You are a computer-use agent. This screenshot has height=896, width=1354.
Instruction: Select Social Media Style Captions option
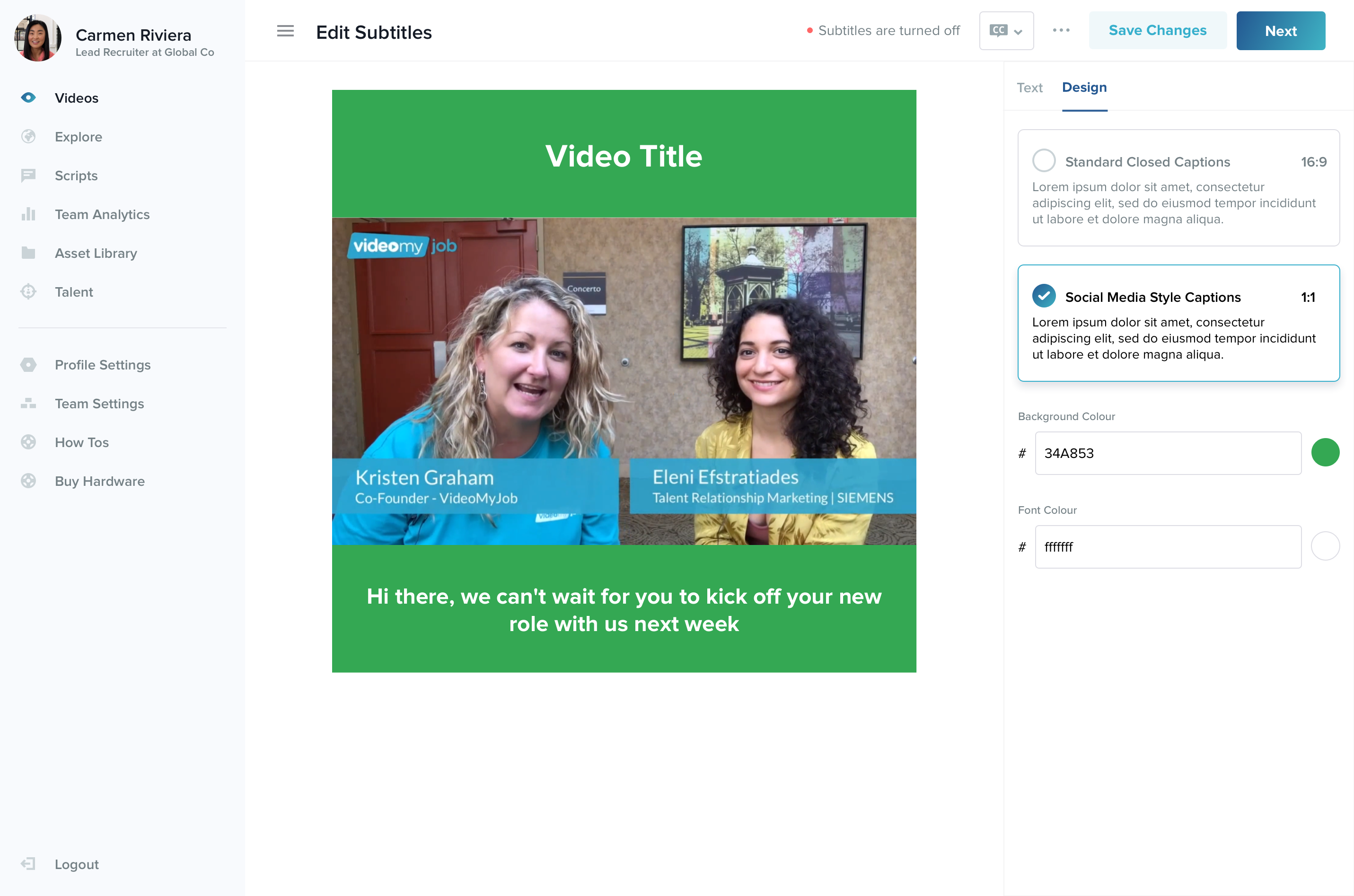pos(1044,296)
